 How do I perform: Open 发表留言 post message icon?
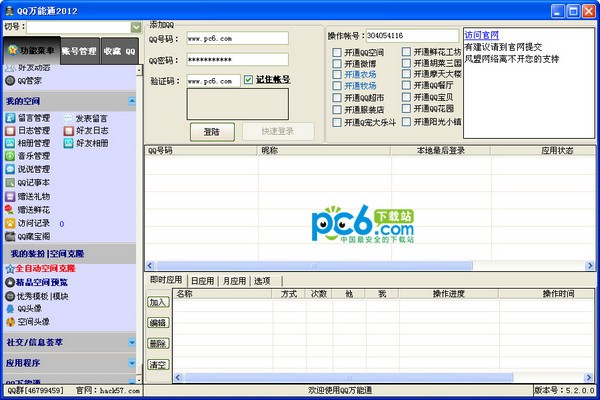[68, 118]
